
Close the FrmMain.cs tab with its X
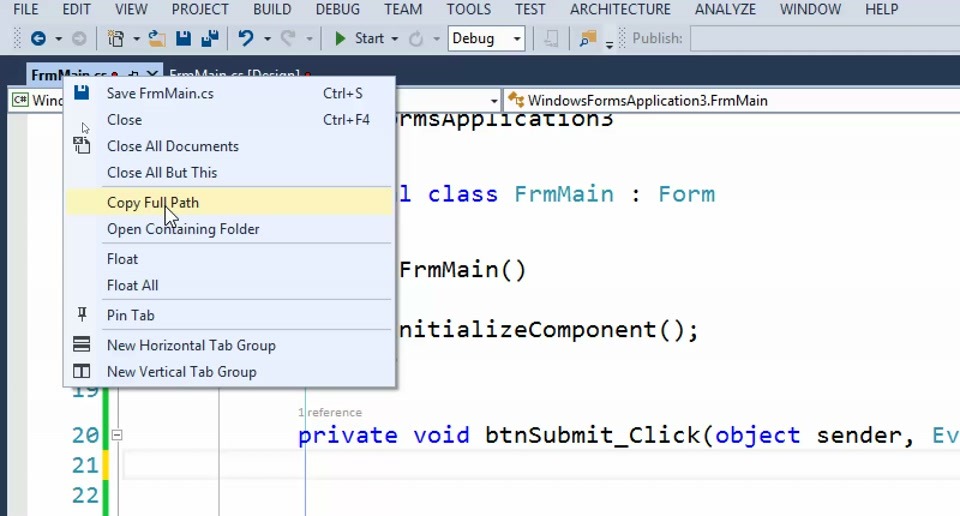[152, 75]
